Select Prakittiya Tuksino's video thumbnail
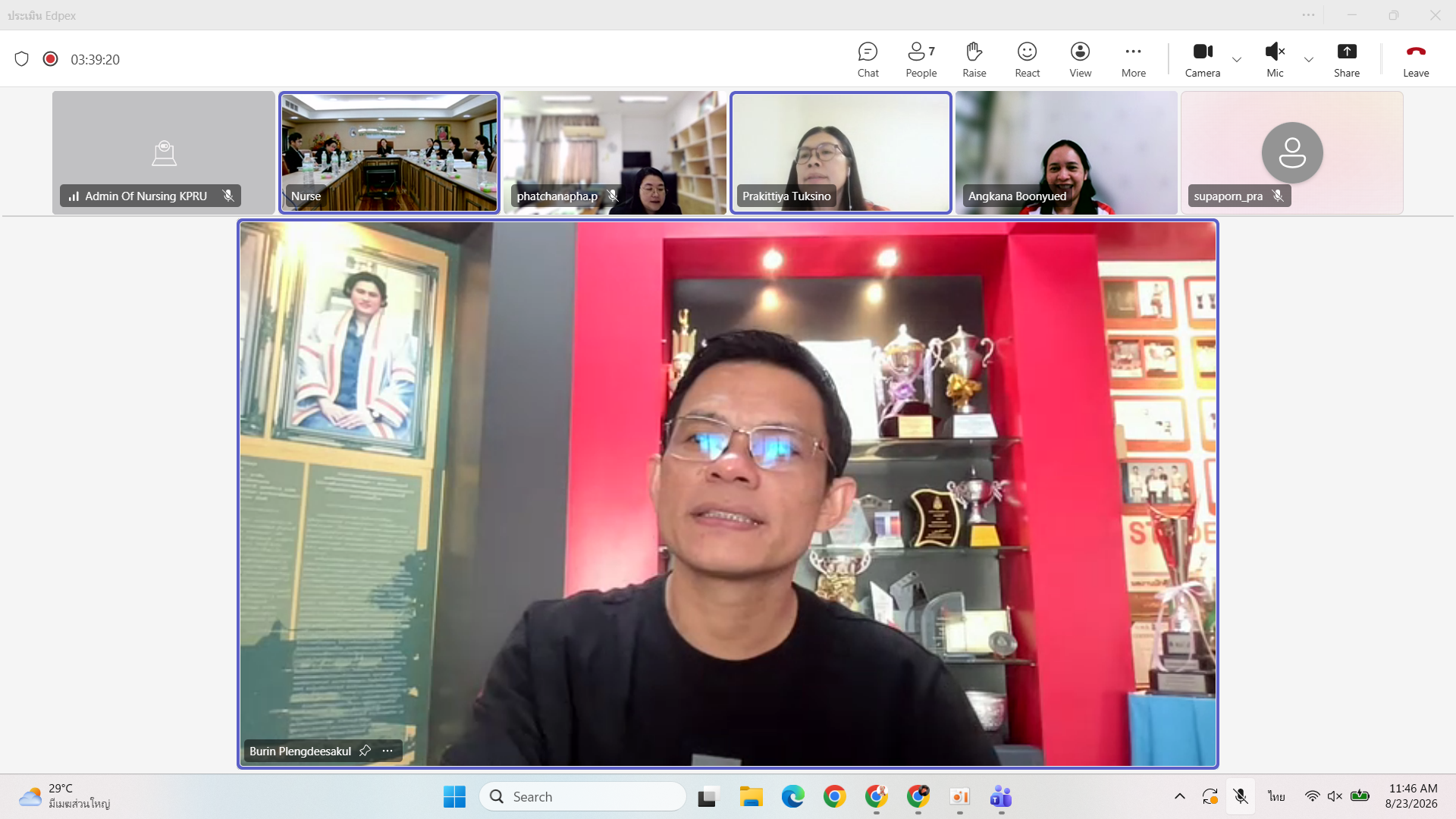 click(x=840, y=152)
